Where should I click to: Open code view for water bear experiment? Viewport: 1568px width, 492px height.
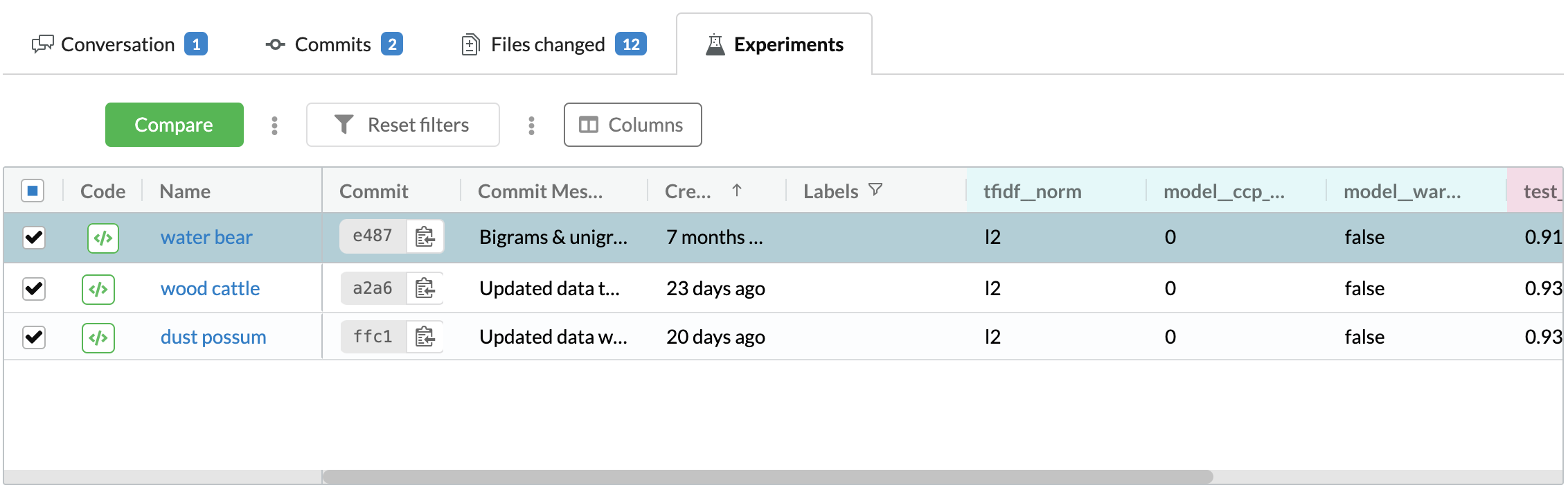[103, 238]
